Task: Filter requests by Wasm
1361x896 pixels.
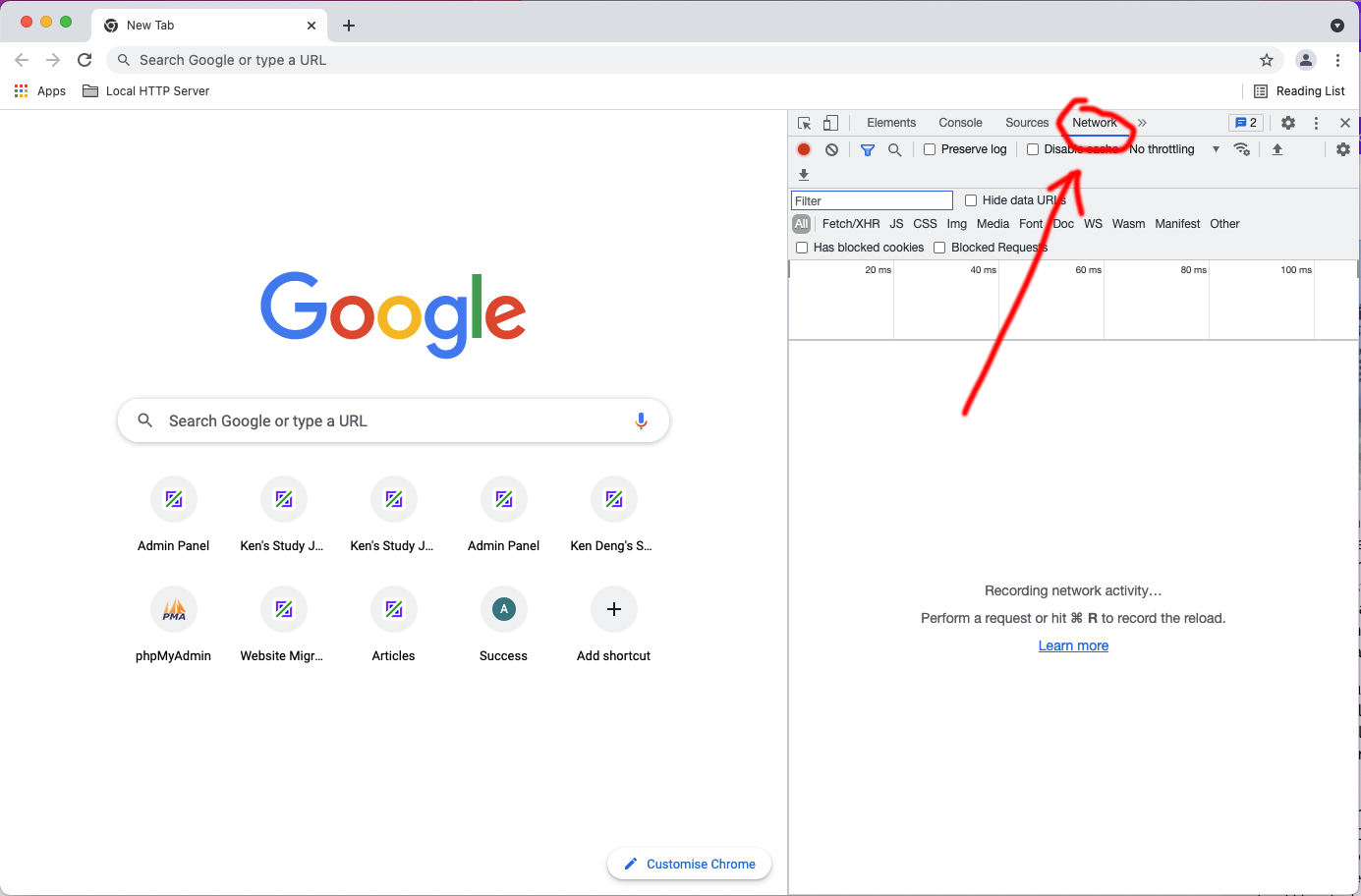Action: (x=1128, y=224)
